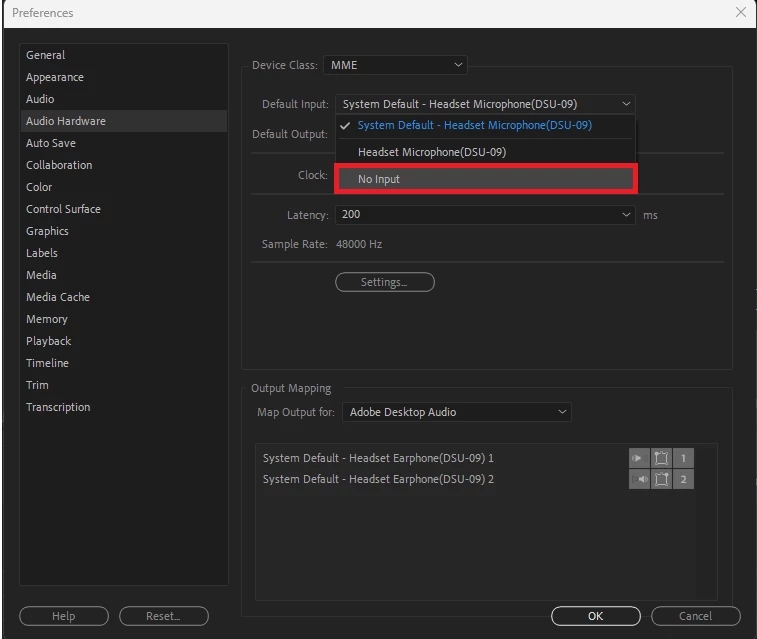Go to Collaboration preferences
This screenshot has width=757, height=639.
click(x=124, y=165)
